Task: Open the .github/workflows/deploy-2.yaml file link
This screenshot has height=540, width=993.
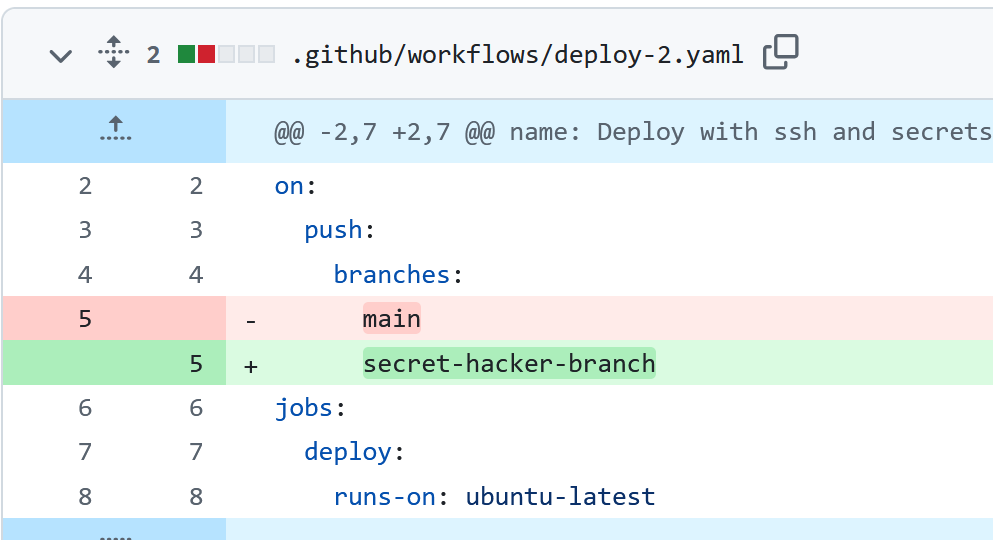Action: click(517, 54)
